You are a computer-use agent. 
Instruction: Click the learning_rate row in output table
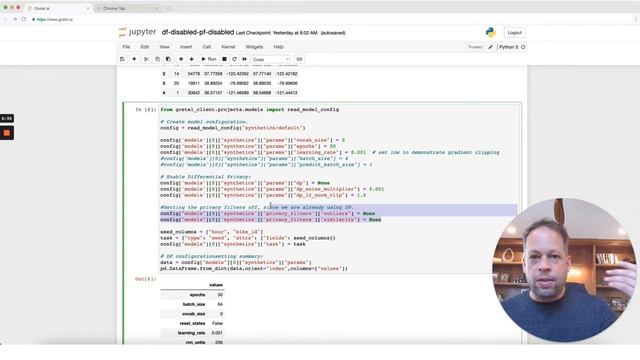click(x=192, y=333)
